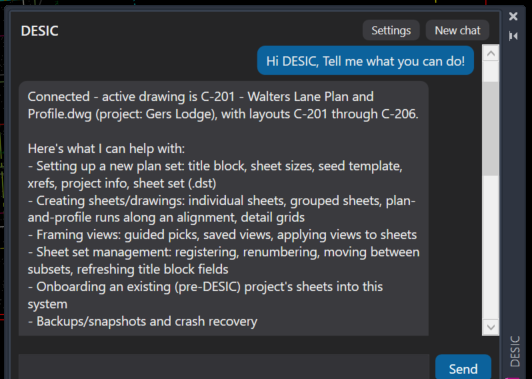Click the 'Framing views: guided picks' line

coord(222,235)
